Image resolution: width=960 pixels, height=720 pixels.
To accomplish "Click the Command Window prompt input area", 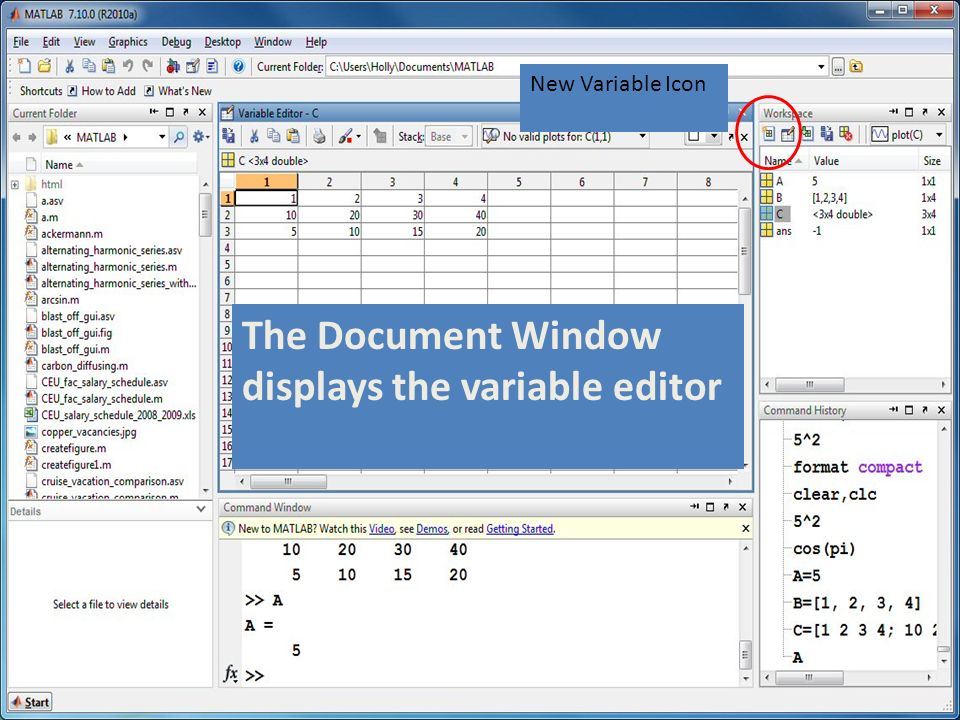I will (x=490, y=676).
